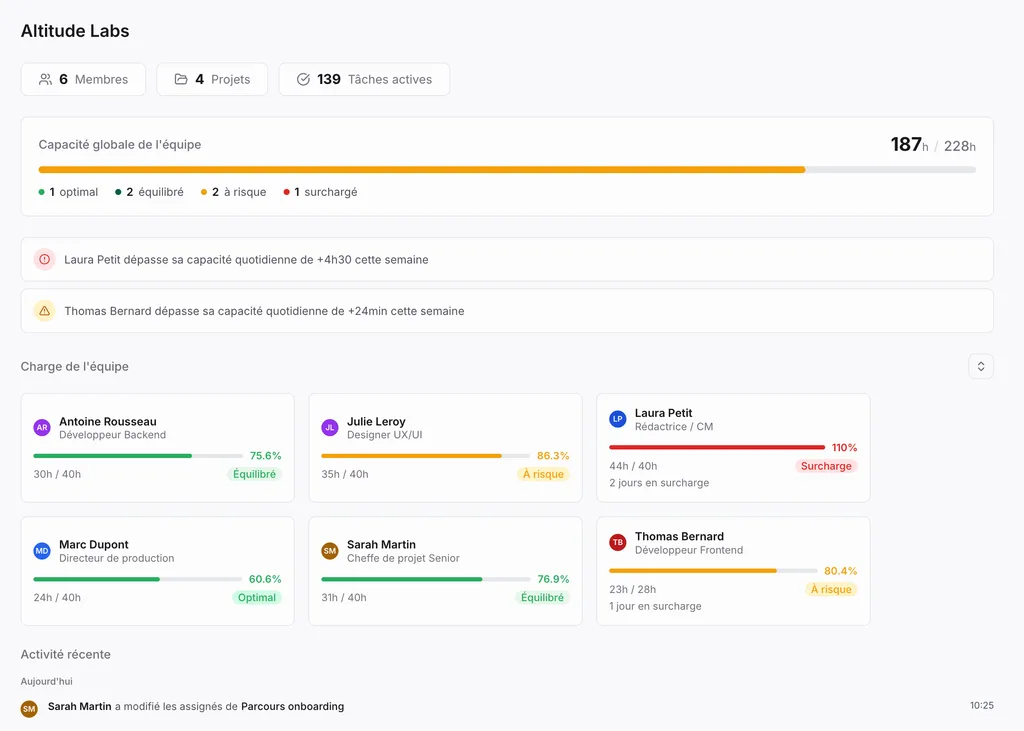The height and width of the screenshot is (731, 1024).
Task: Click Laura Petit's red 110% load bar
Action: [x=717, y=447]
